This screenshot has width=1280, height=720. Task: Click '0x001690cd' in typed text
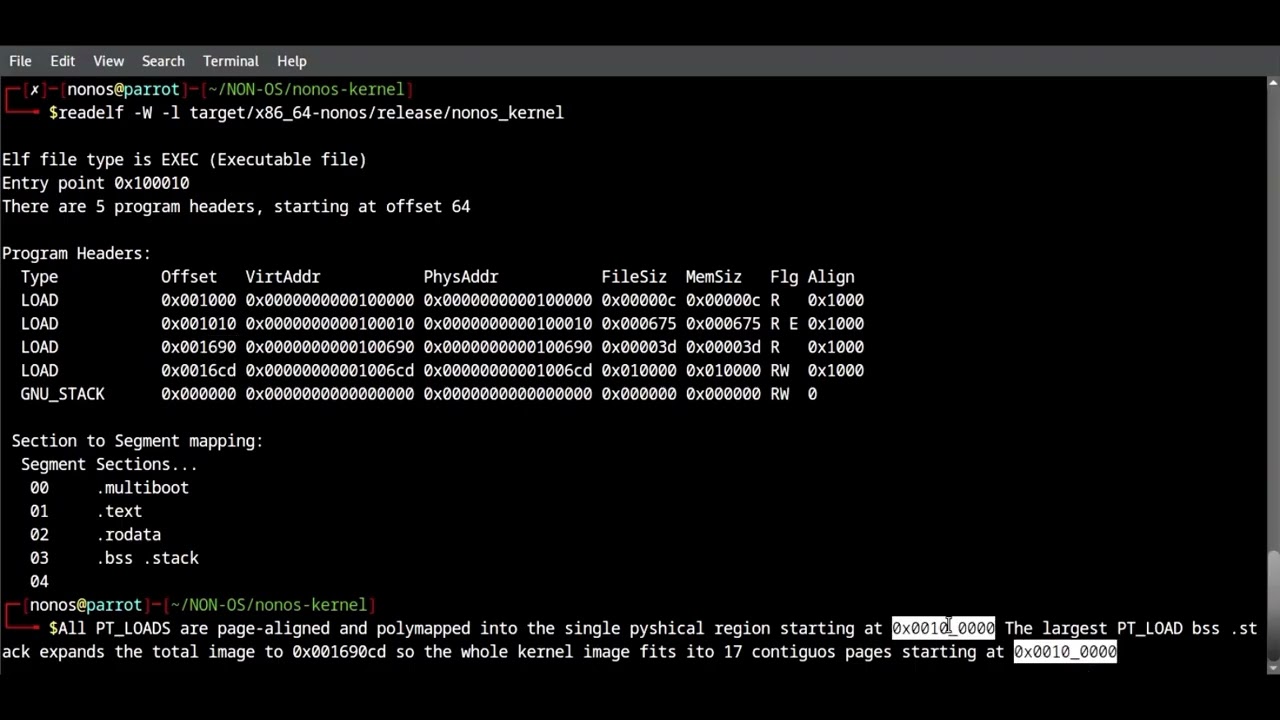pyautogui.click(x=339, y=652)
